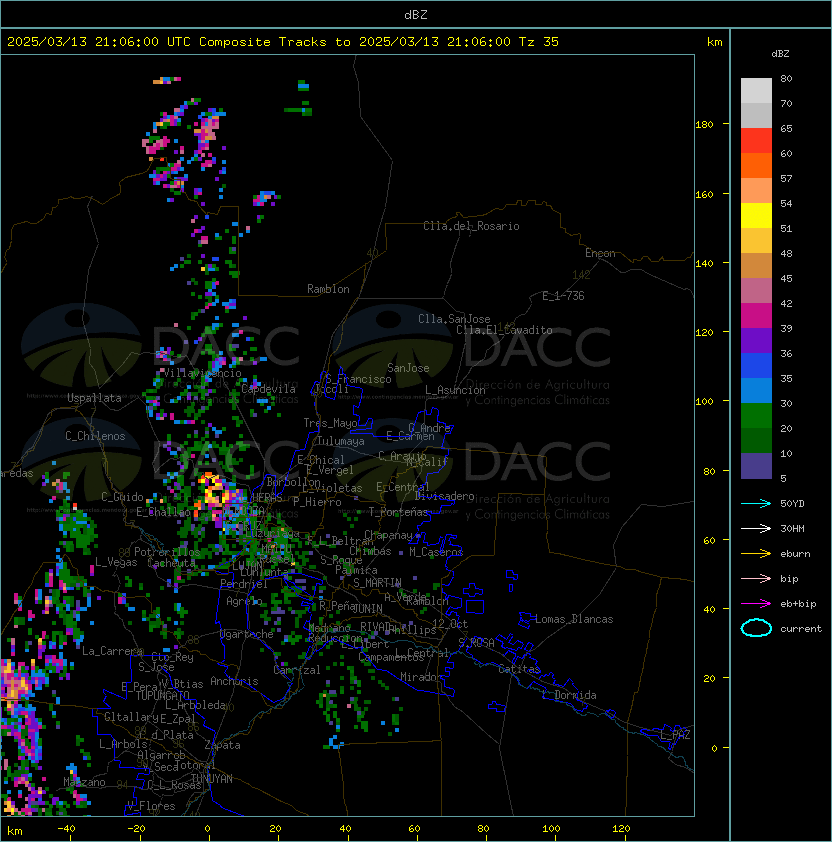Click the 'L_Asuncion' map label
The height and width of the screenshot is (842, 832).
click(455, 390)
